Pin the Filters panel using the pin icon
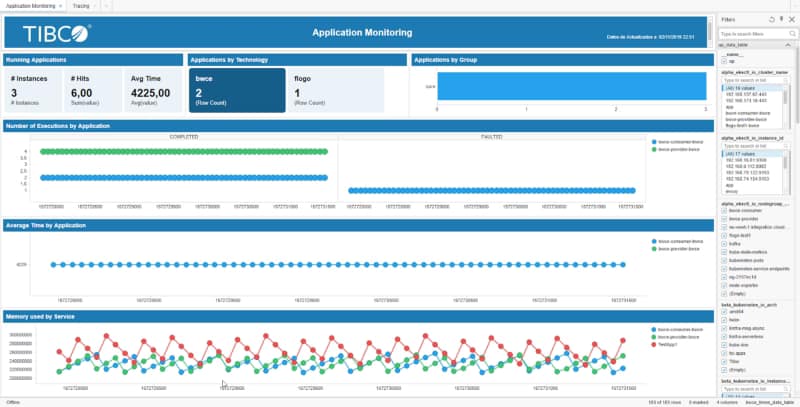The image size is (800, 407). [780, 19]
